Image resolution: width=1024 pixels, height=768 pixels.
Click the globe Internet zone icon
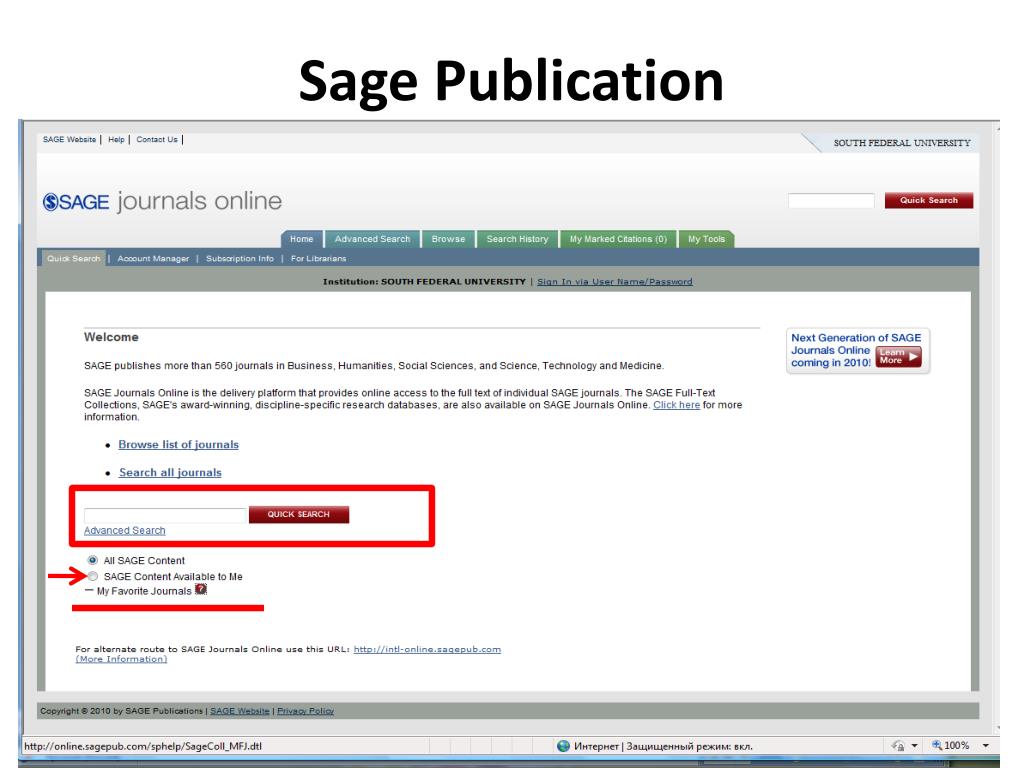coord(563,746)
